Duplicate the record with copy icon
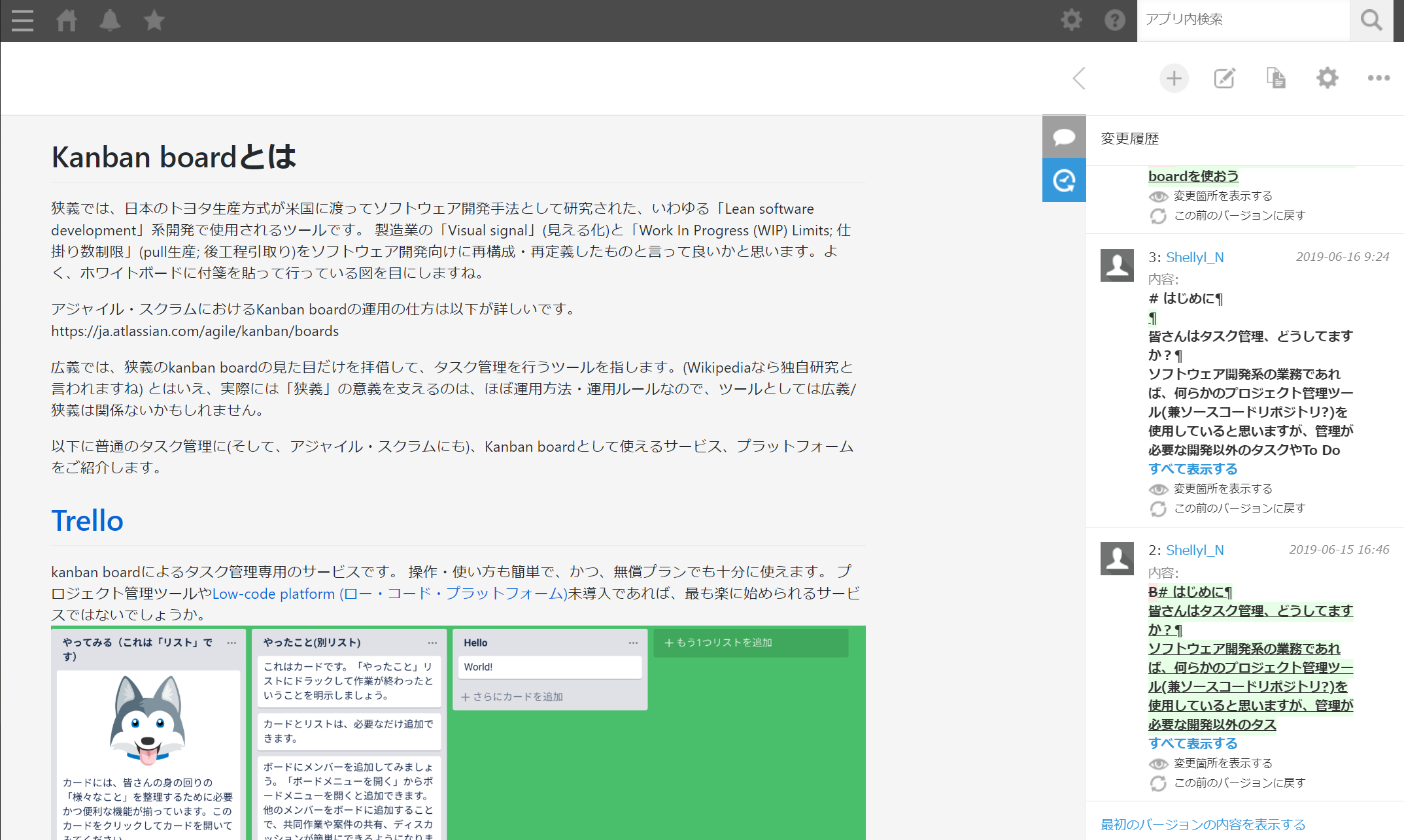This screenshot has width=1404, height=840. (x=1275, y=78)
